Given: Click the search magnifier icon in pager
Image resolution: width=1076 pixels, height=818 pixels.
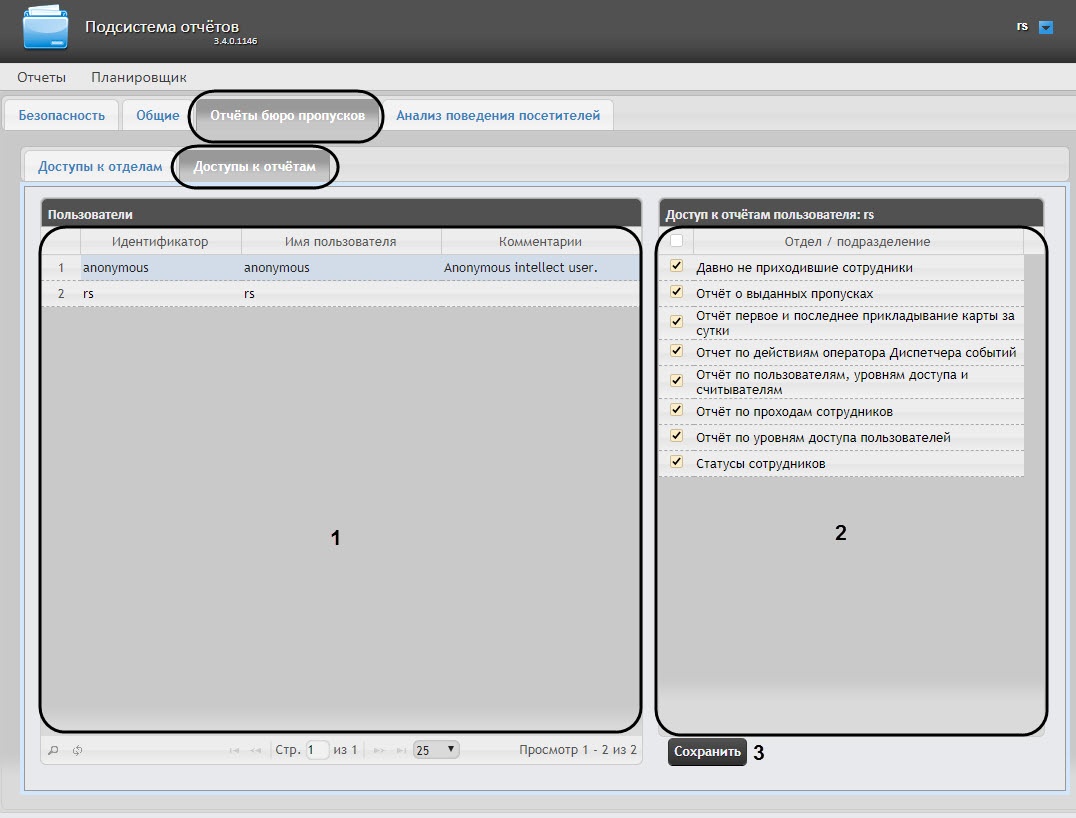Looking at the screenshot, I should click(54, 750).
